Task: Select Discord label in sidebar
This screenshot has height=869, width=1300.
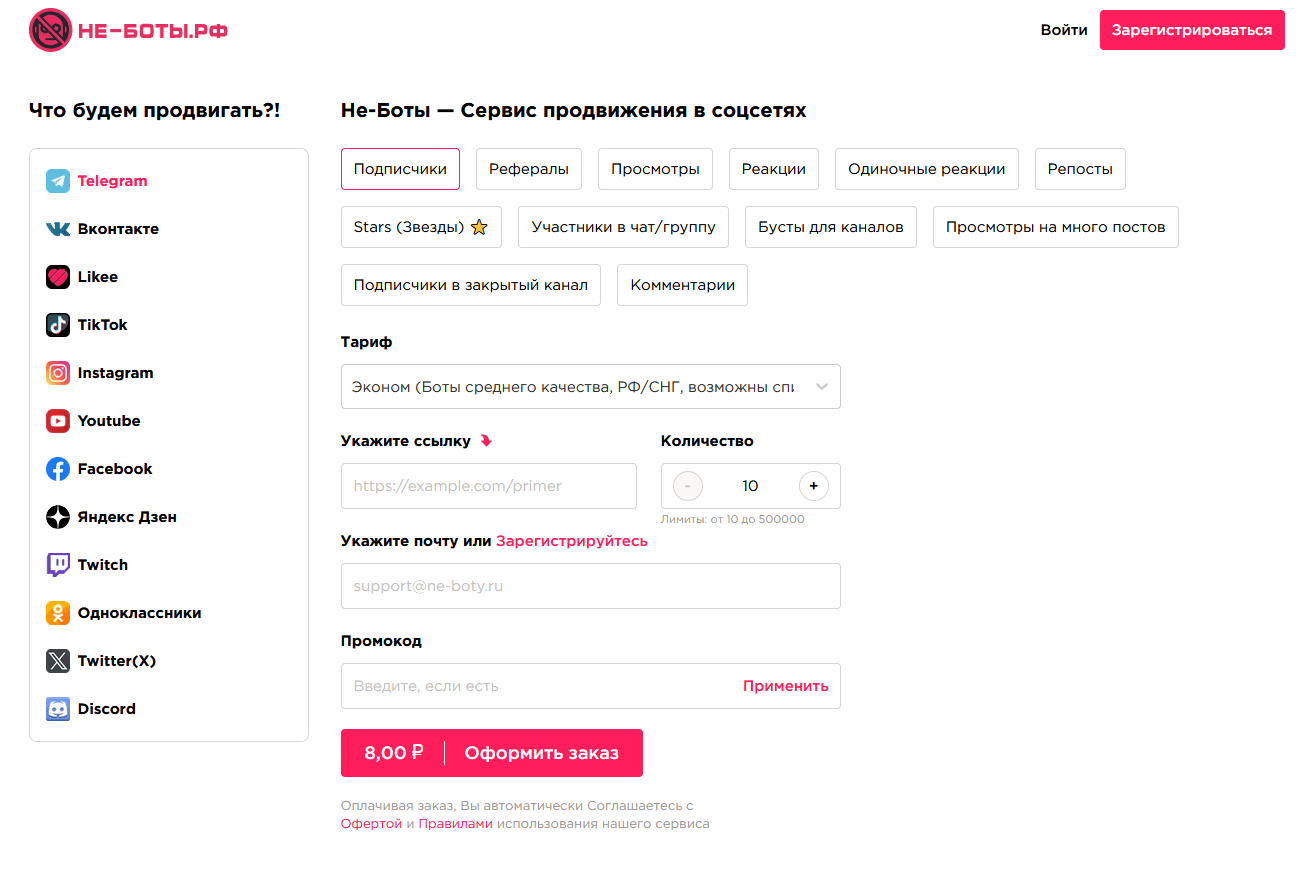Action: pos(107,709)
